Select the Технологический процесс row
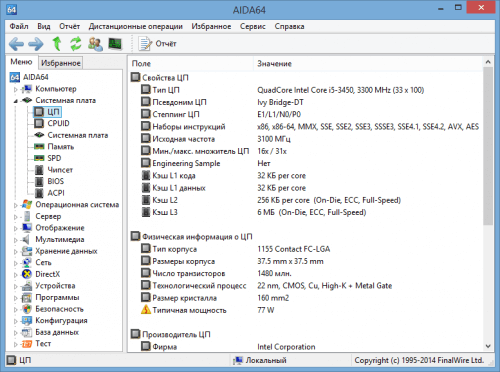500x372 pixels. click(x=305, y=286)
